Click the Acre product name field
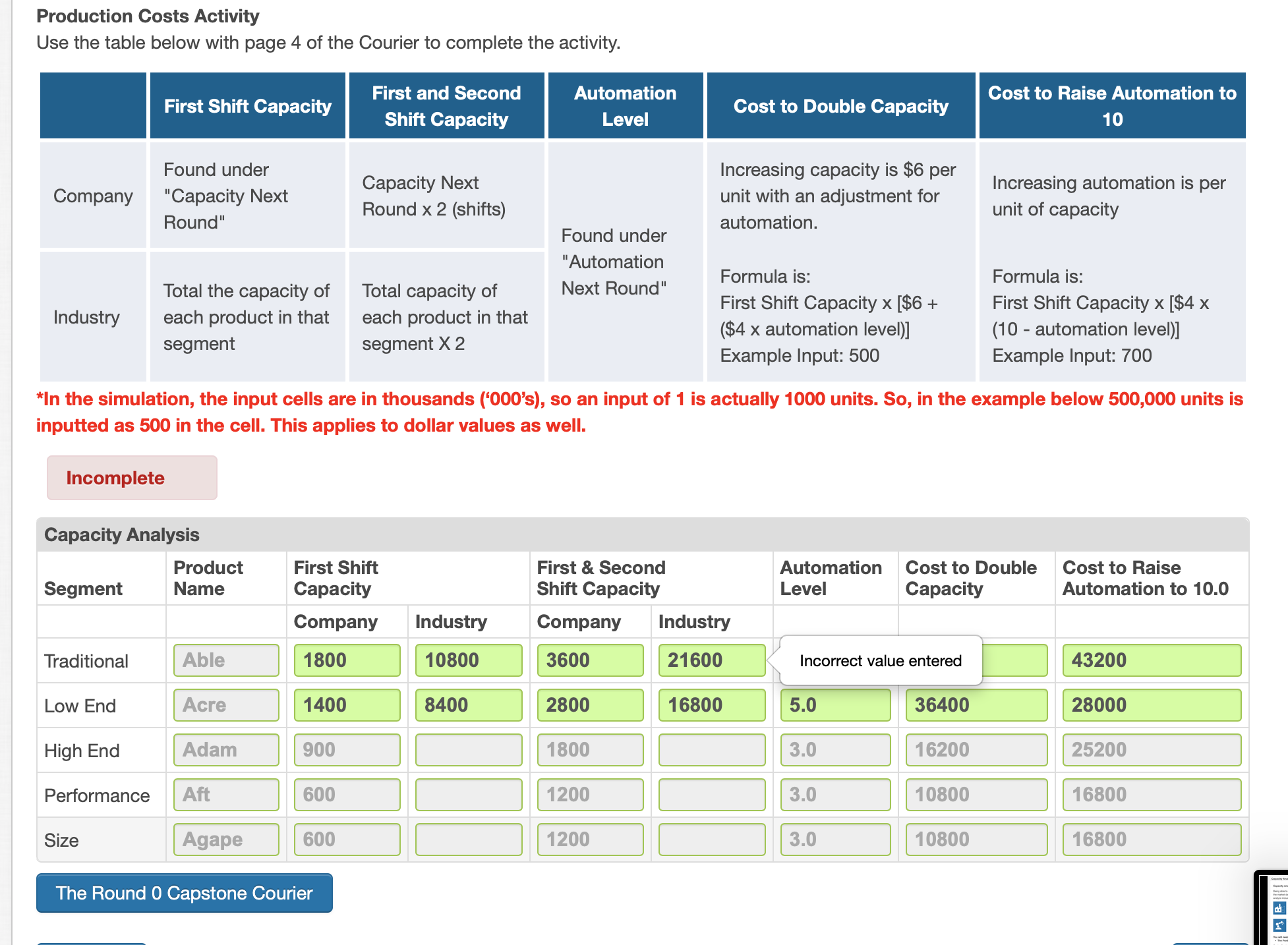 226,704
